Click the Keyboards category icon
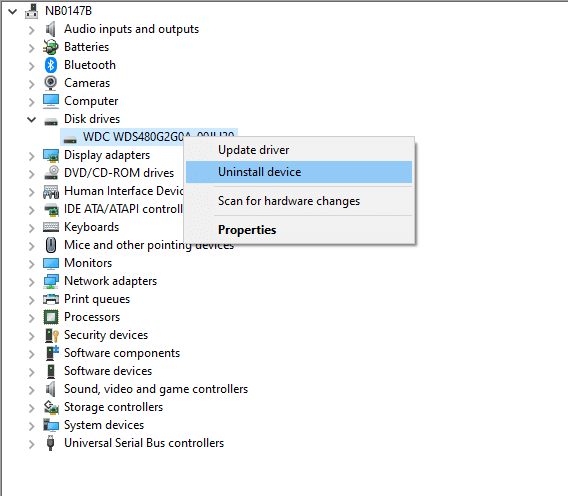The height and width of the screenshot is (496, 568). pos(51,227)
